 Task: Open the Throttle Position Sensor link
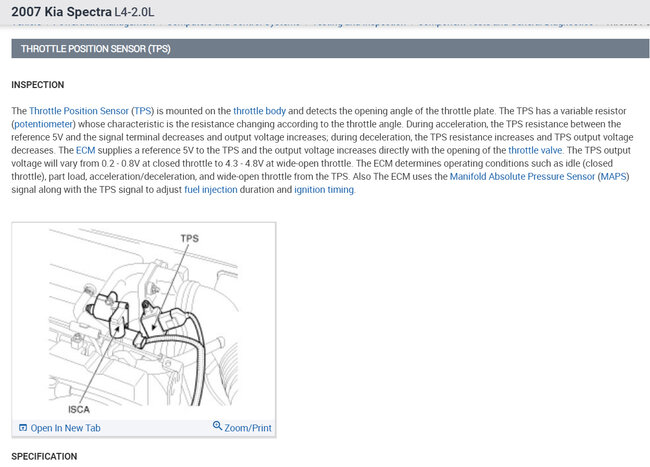tap(79, 111)
